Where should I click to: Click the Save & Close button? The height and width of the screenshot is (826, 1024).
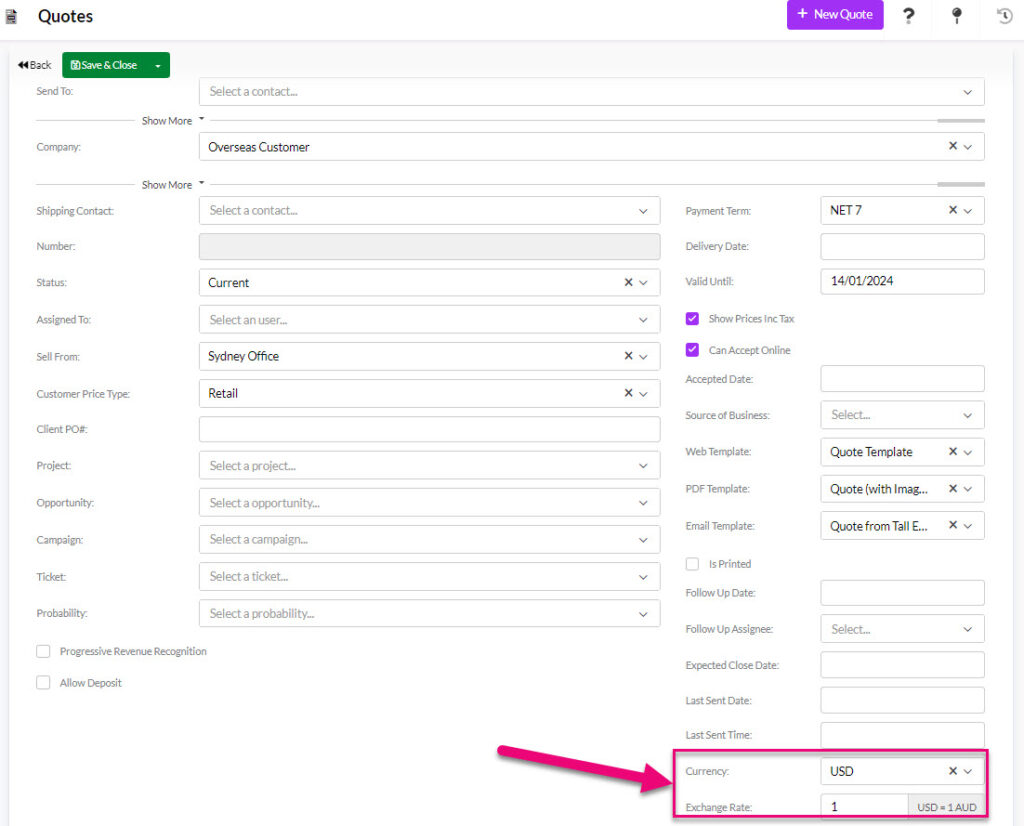pos(104,65)
